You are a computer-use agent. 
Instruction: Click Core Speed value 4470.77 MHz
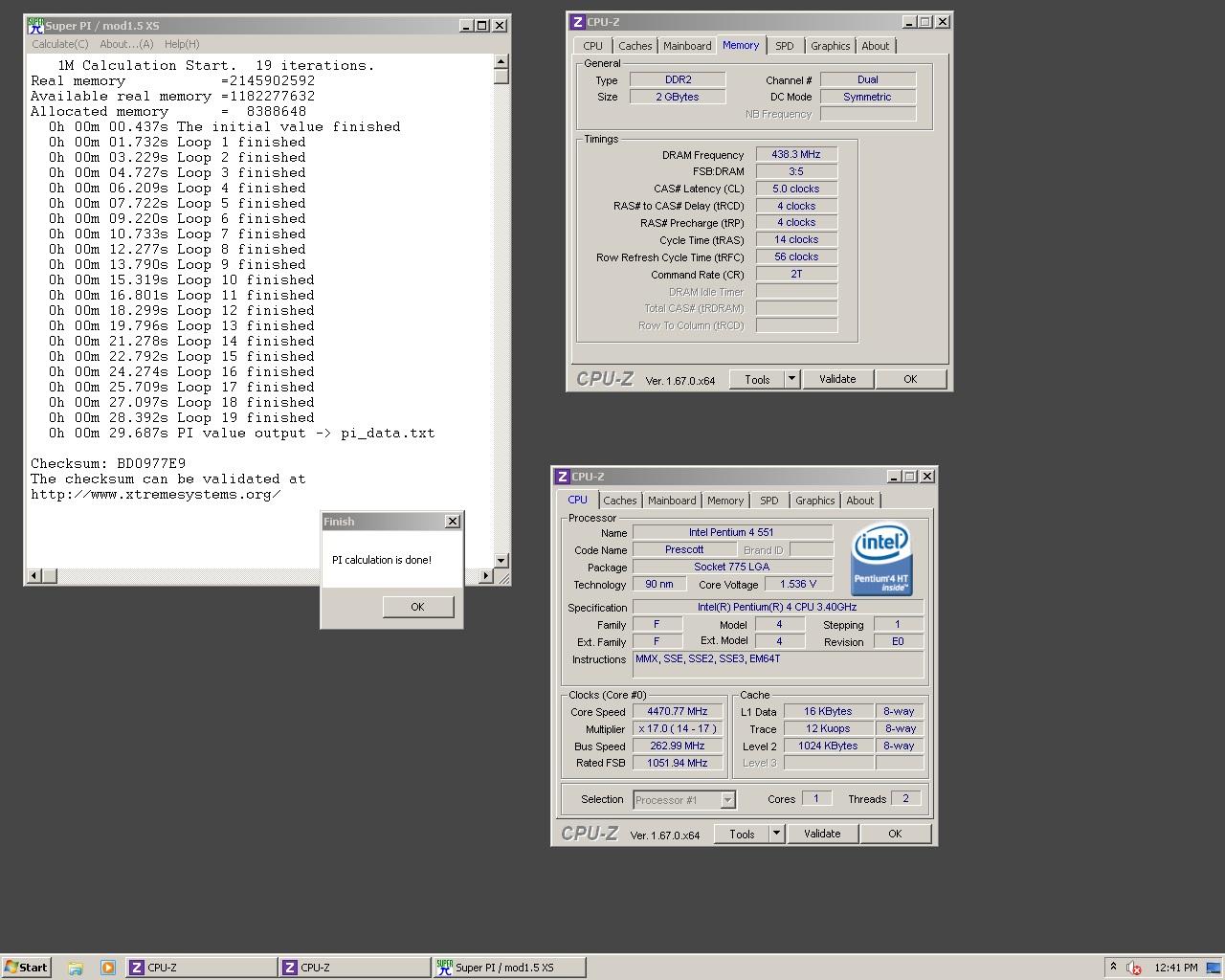[x=678, y=712]
